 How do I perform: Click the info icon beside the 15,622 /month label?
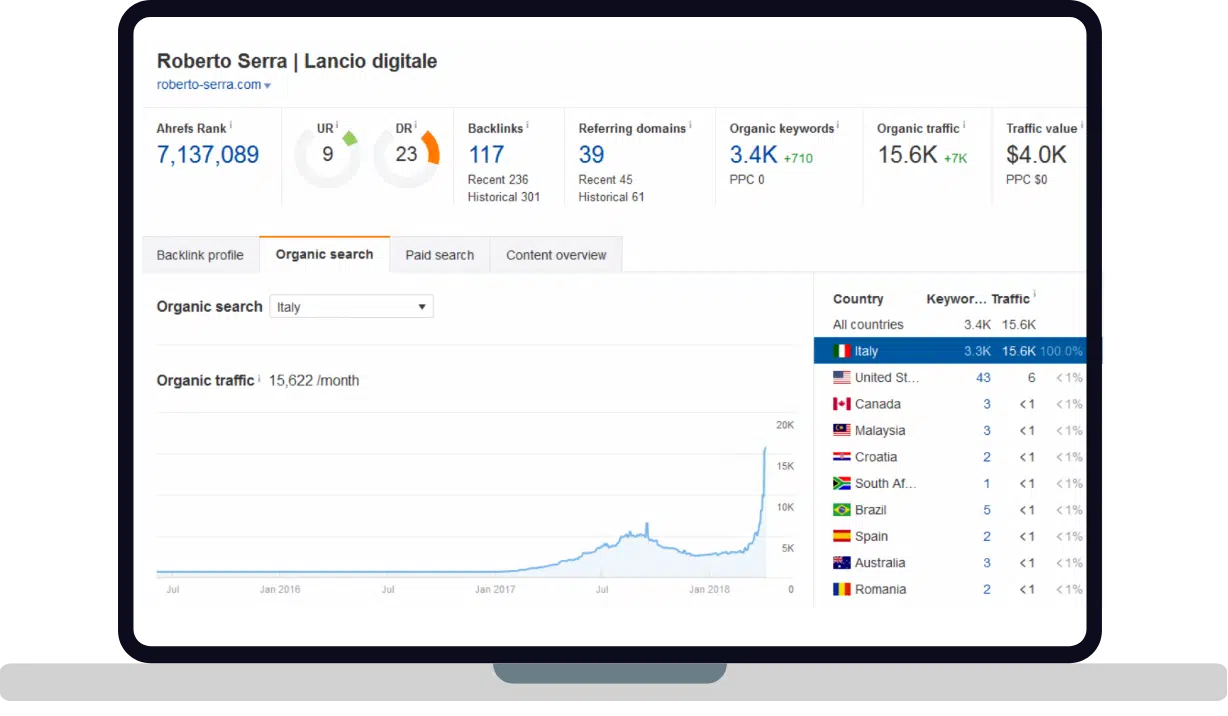click(x=259, y=378)
